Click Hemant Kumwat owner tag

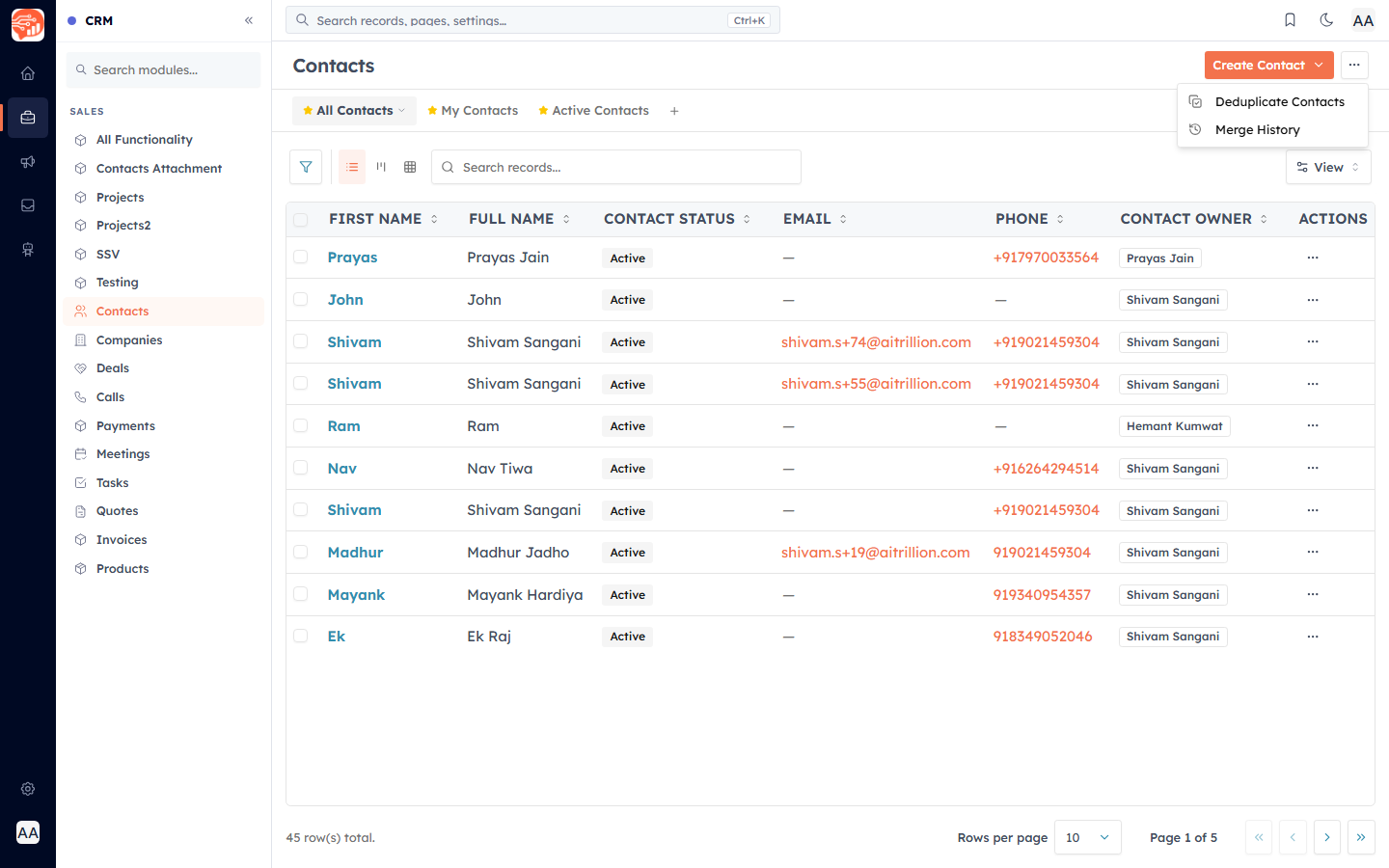pos(1174,426)
